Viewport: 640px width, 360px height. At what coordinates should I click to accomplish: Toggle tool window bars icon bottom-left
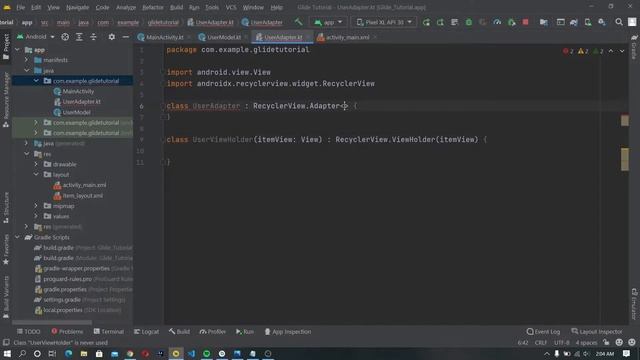(6, 342)
